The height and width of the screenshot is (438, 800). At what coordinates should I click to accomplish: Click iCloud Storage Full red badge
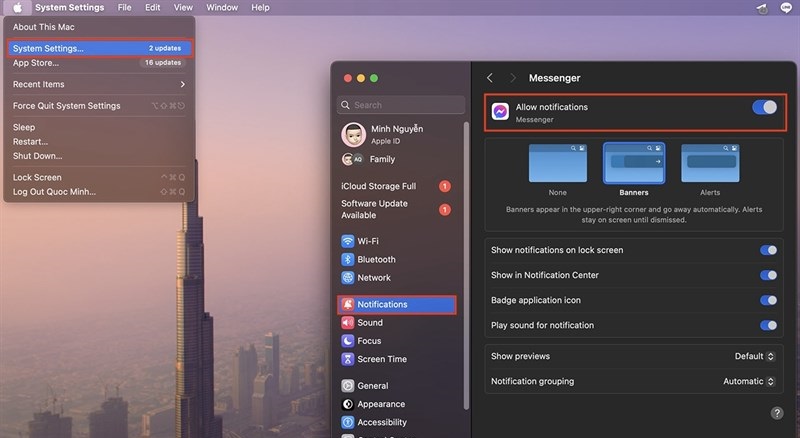(445, 186)
